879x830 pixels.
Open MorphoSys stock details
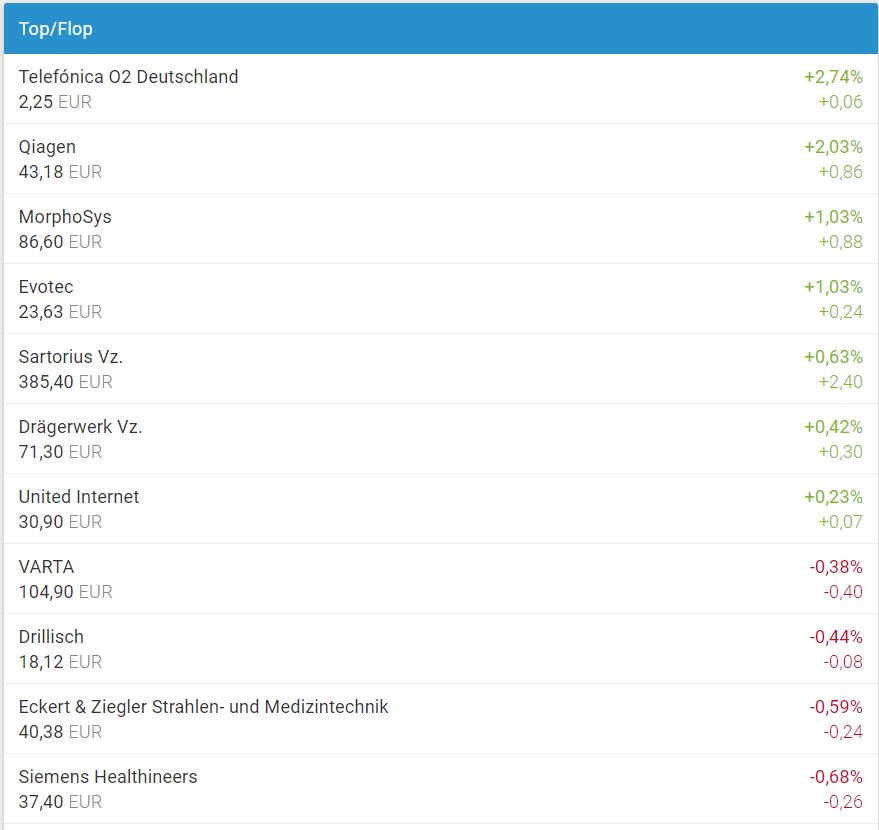65,217
